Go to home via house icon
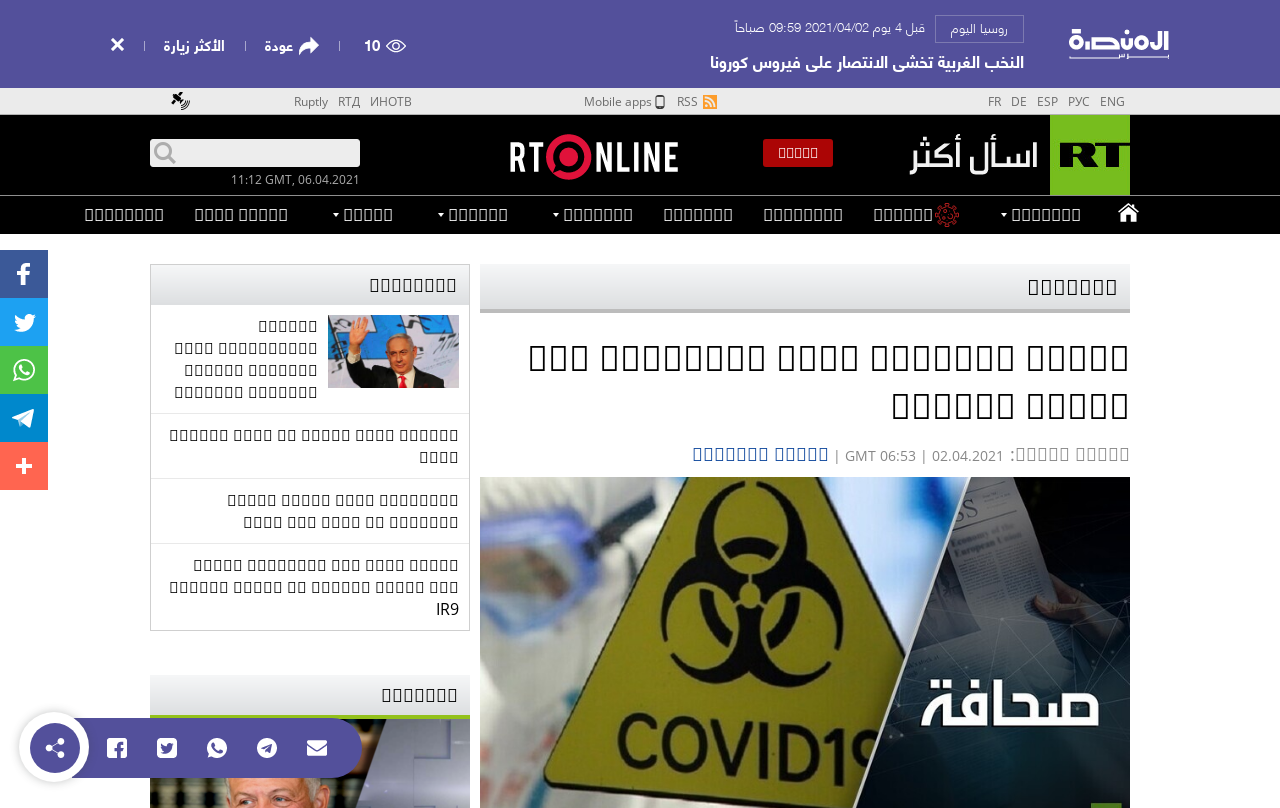 1128,212
